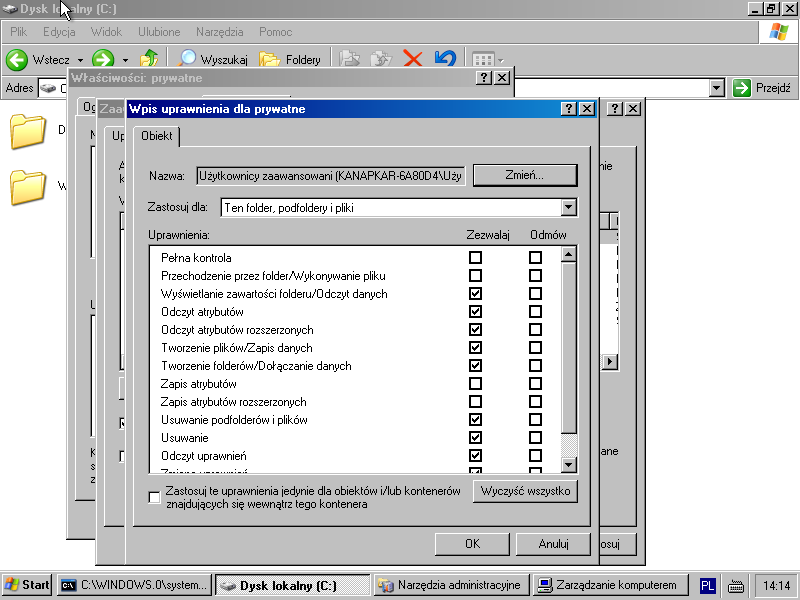This screenshot has width=800, height=600.
Task: Select the Obiekt tab
Action: [157, 135]
